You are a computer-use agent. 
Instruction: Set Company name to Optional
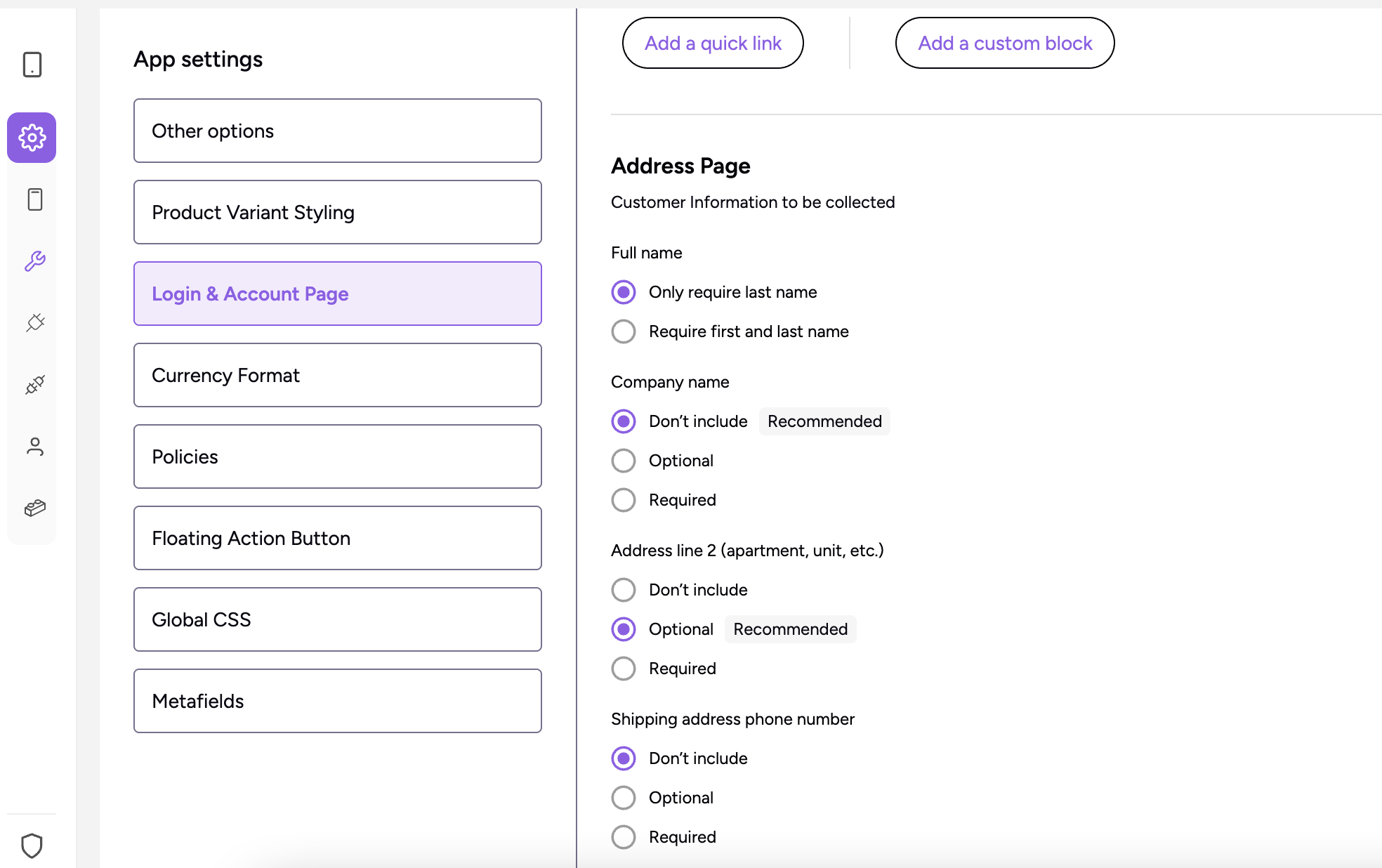point(624,461)
